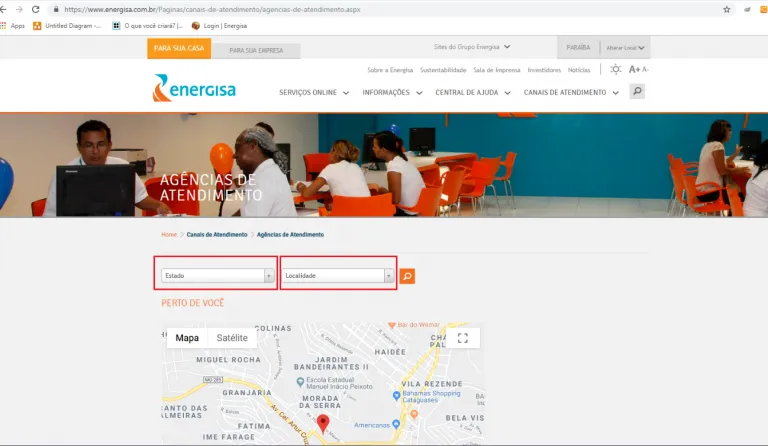
Task: Click the Energisa logo
Action: pyautogui.click(x=194, y=88)
